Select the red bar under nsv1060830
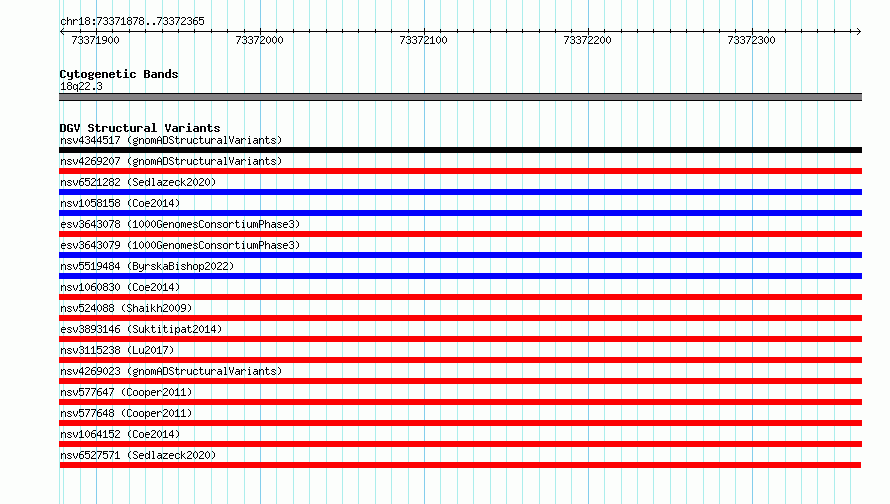 460,297
